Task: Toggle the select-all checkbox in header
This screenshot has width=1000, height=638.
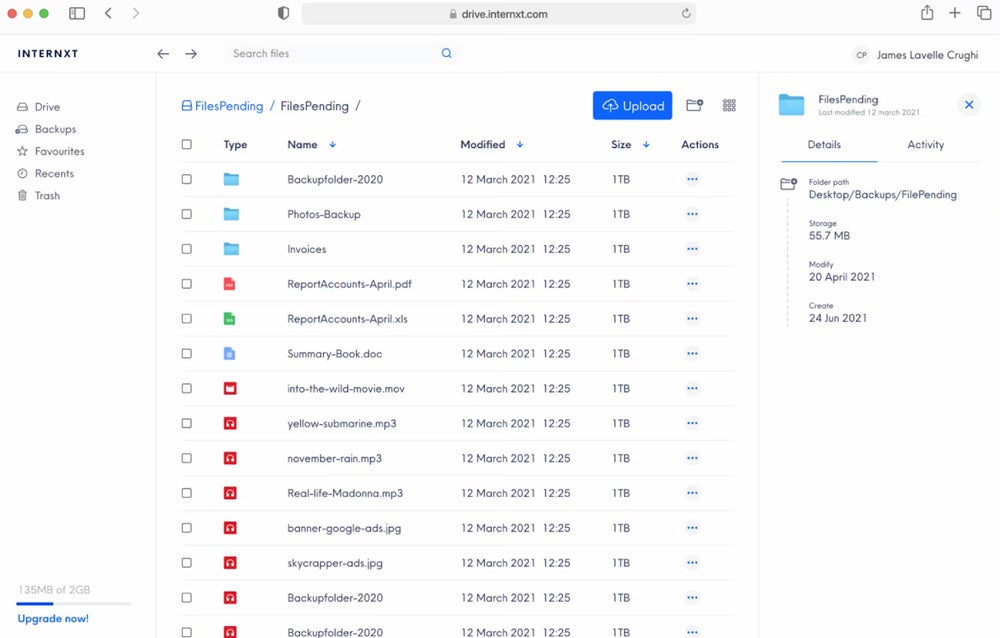Action: [187, 145]
